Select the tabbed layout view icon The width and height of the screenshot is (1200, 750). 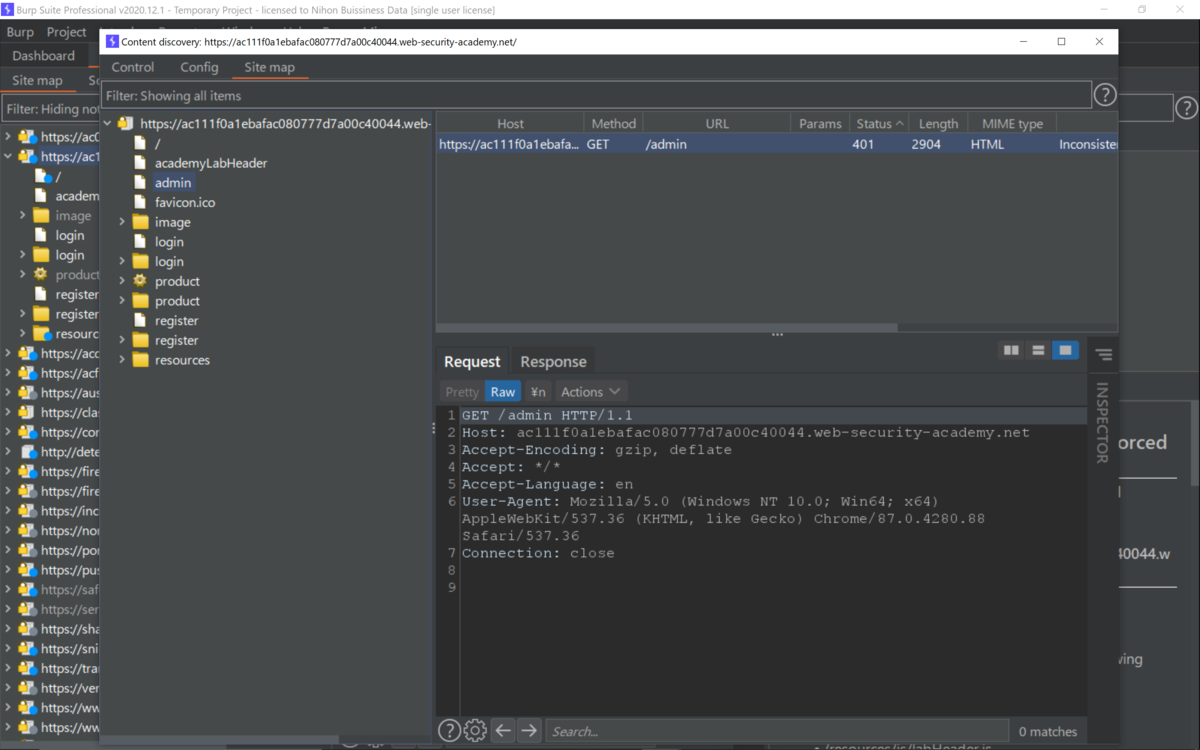pyautogui.click(x=1065, y=350)
